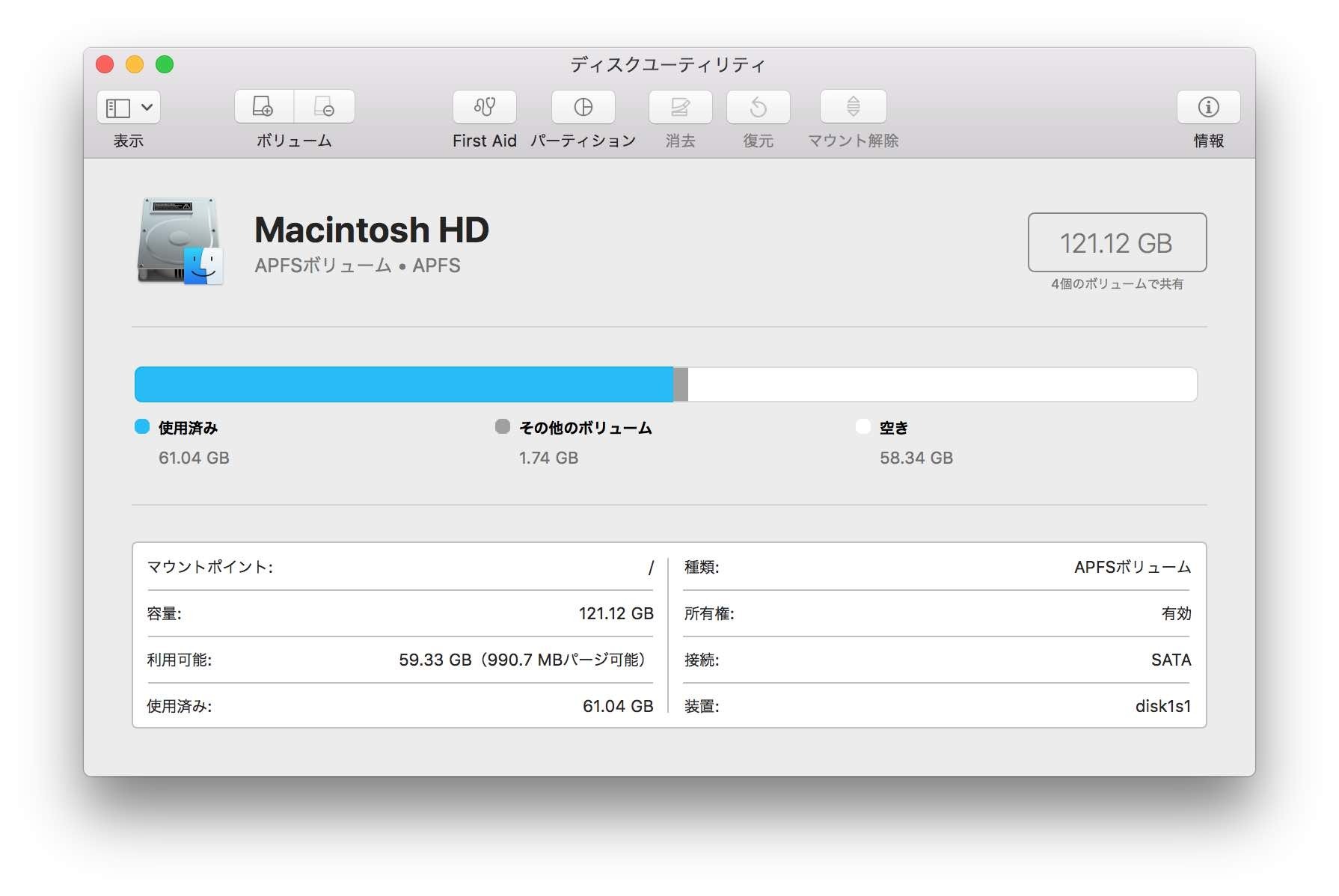Click the マウント解除 unmount icon
This screenshot has width=1339, height=896.
[x=854, y=107]
